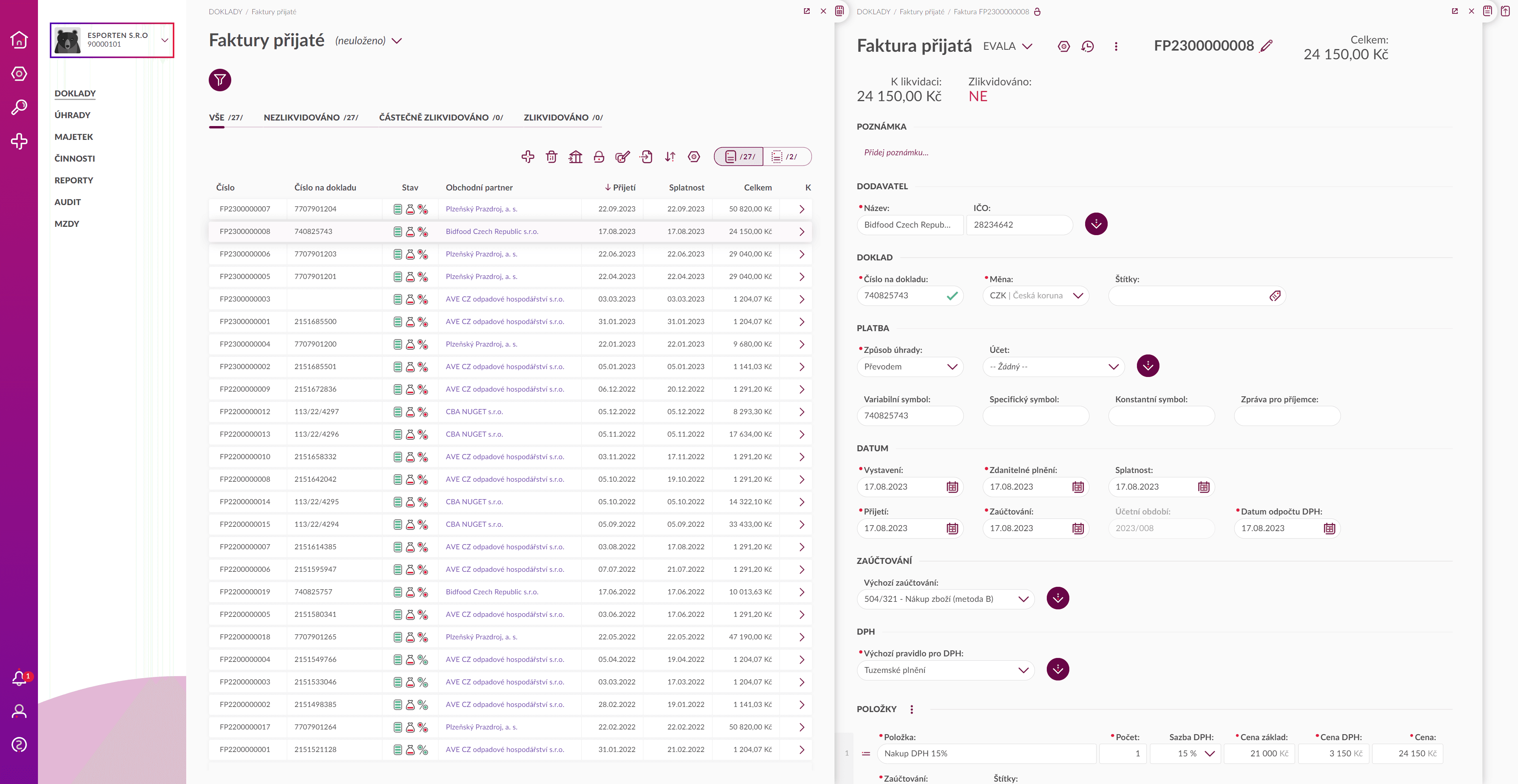Image resolution: width=1518 pixels, height=784 pixels.
Task: Click the sort arrows icon in list toolbar
Action: coord(670,157)
